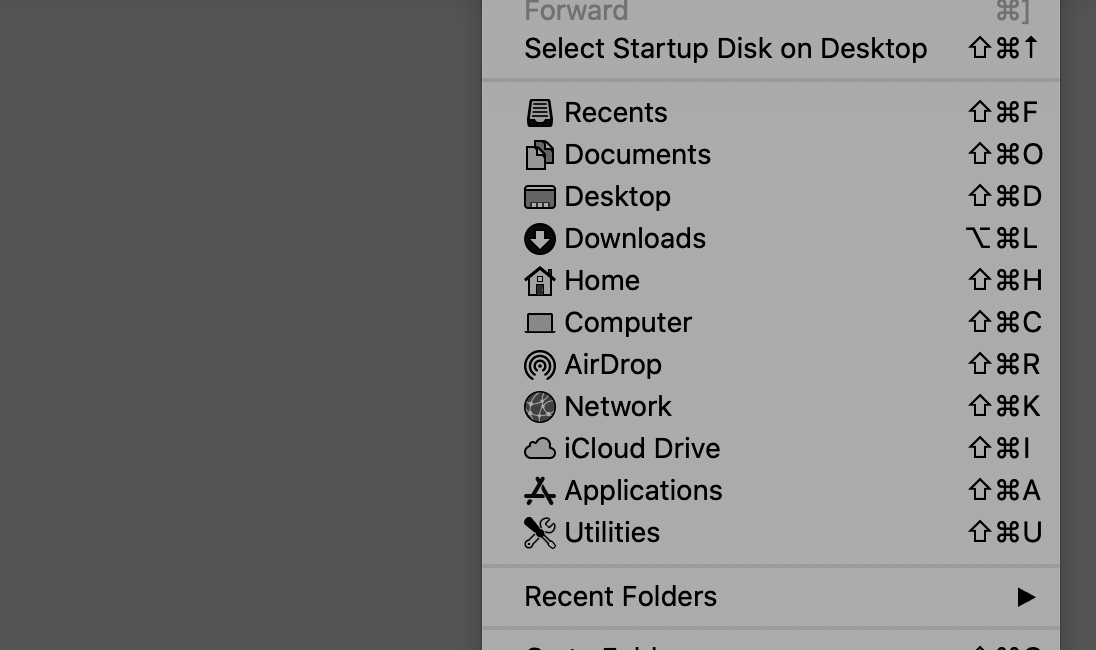Expand the Recent Folders submenu arrow

tap(1026, 597)
